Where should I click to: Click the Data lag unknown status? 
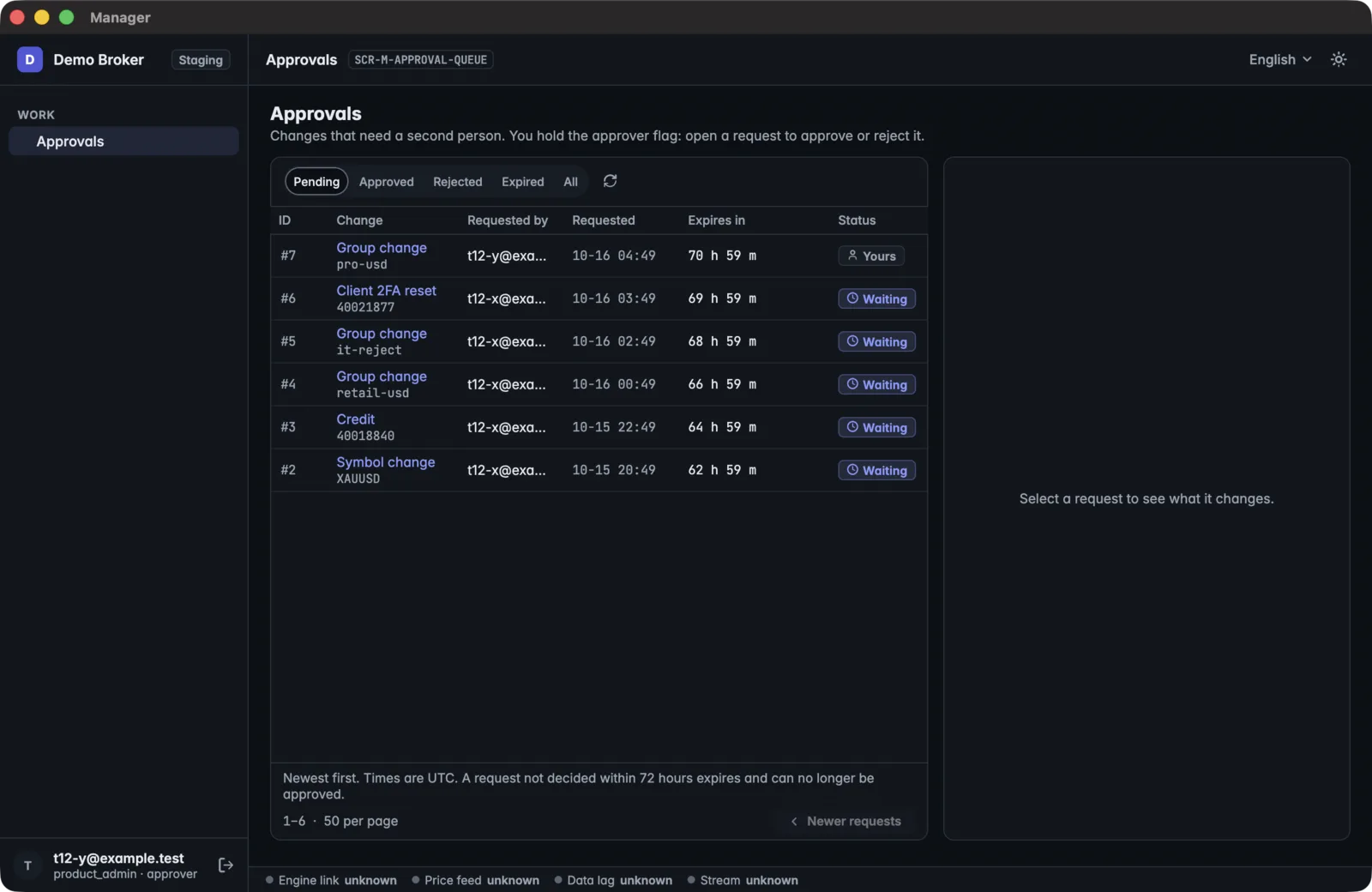[x=613, y=880]
